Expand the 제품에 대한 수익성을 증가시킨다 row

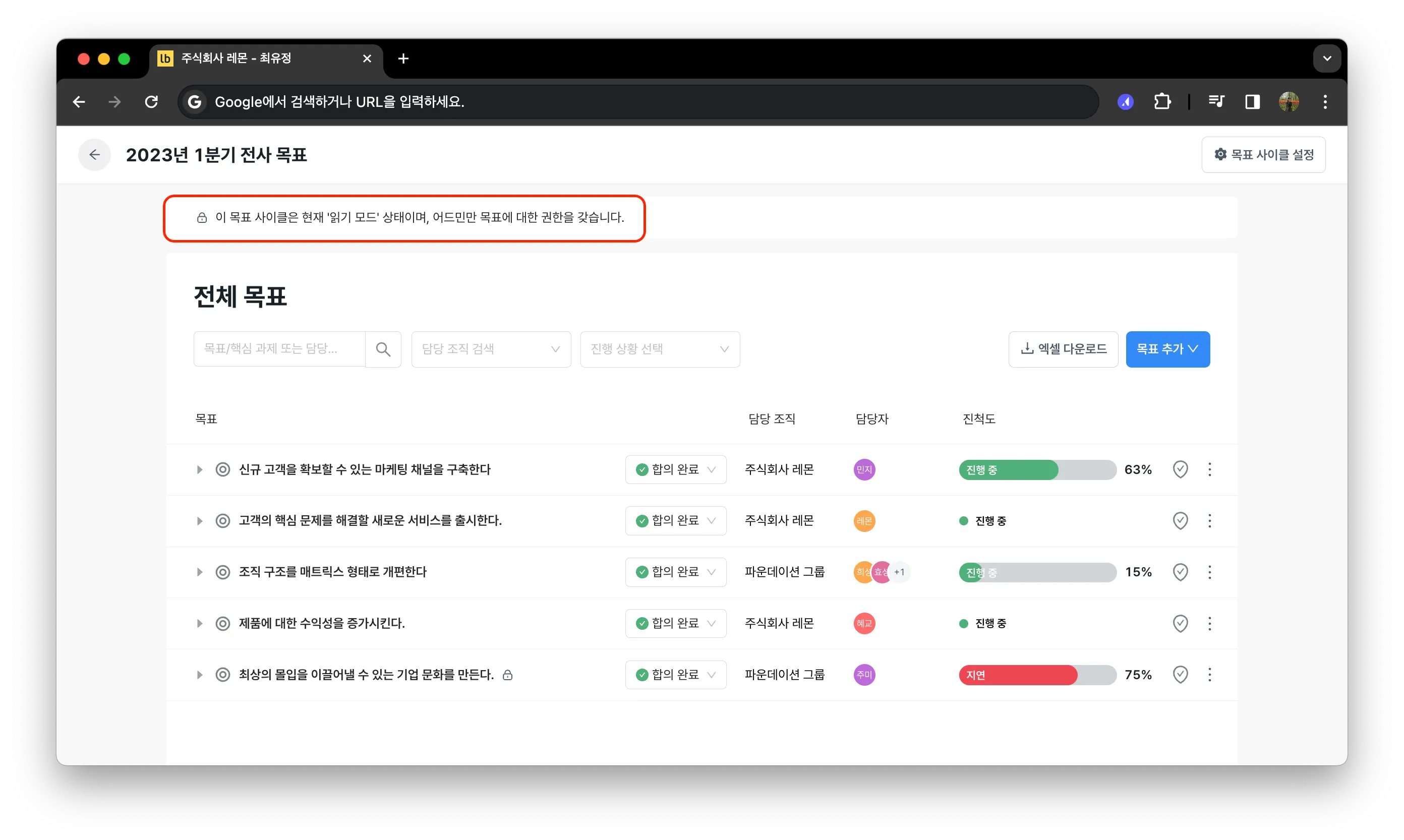[199, 623]
